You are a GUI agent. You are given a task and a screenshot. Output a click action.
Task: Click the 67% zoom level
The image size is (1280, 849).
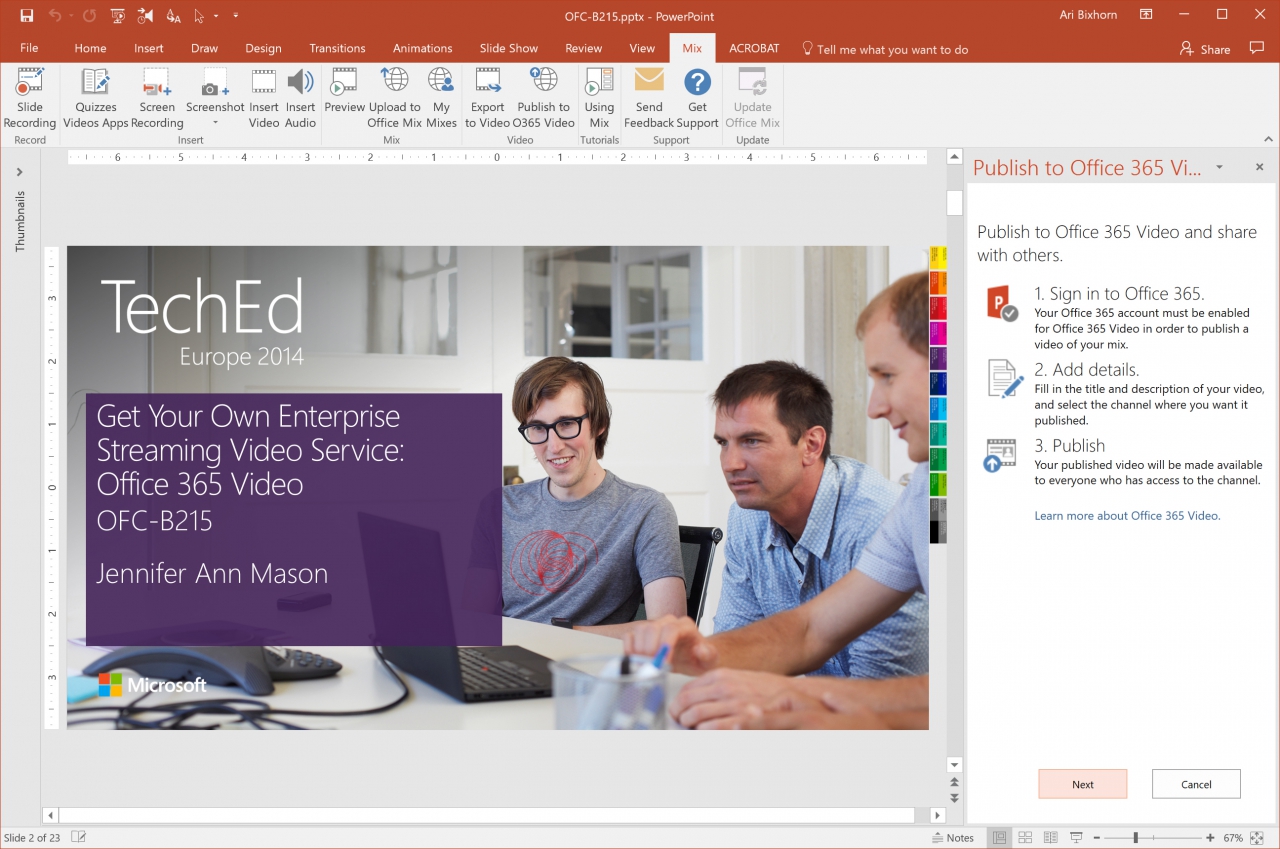pyautogui.click(x=1232, y=837)
